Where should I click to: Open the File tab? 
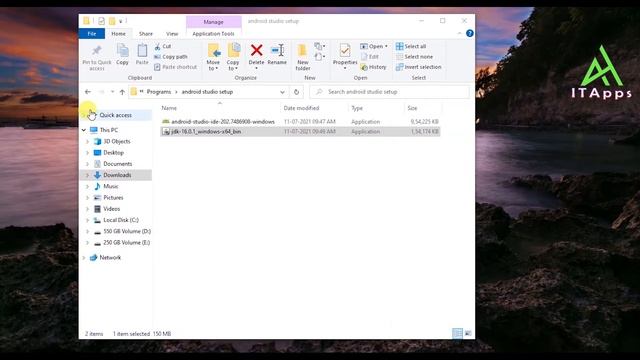92,34
